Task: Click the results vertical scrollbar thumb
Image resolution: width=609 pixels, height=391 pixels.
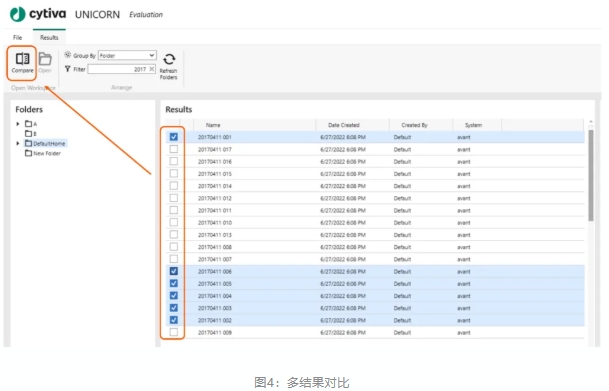Action: 591,176
